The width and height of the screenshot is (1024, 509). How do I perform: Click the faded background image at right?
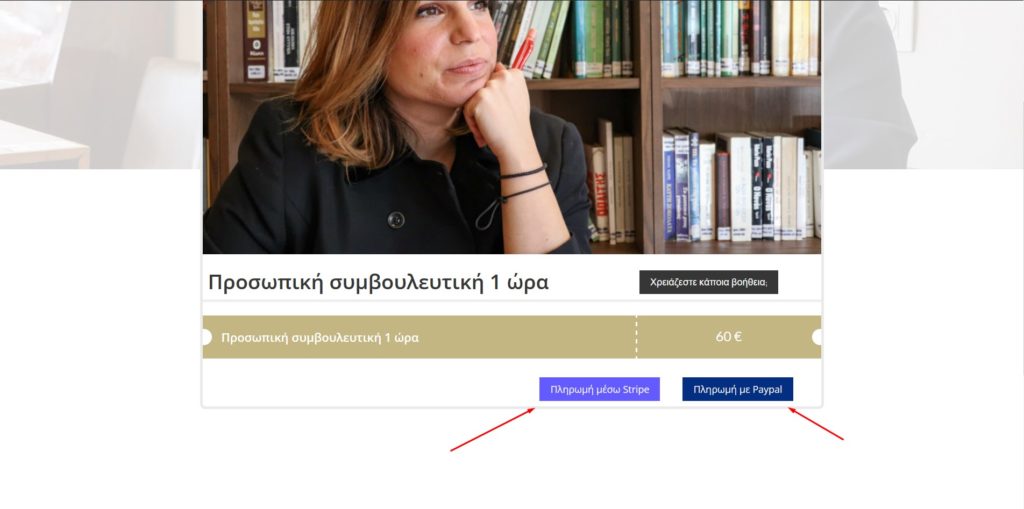point(923,84)
